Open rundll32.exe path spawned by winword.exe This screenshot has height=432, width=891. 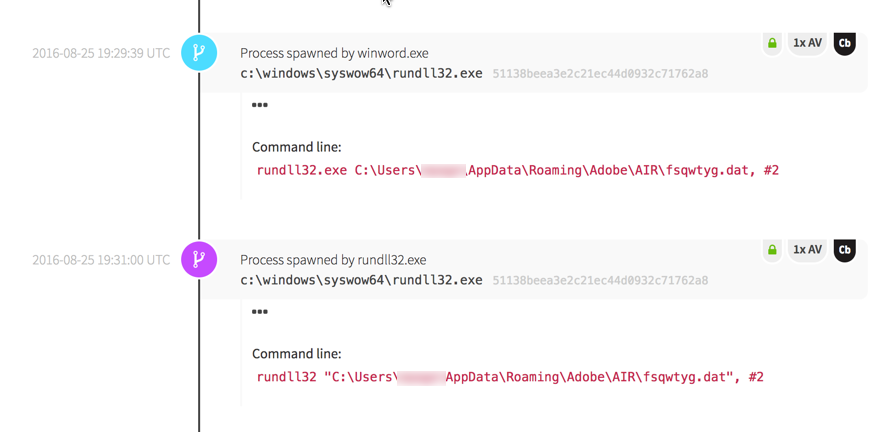click(x=361, y=74)
